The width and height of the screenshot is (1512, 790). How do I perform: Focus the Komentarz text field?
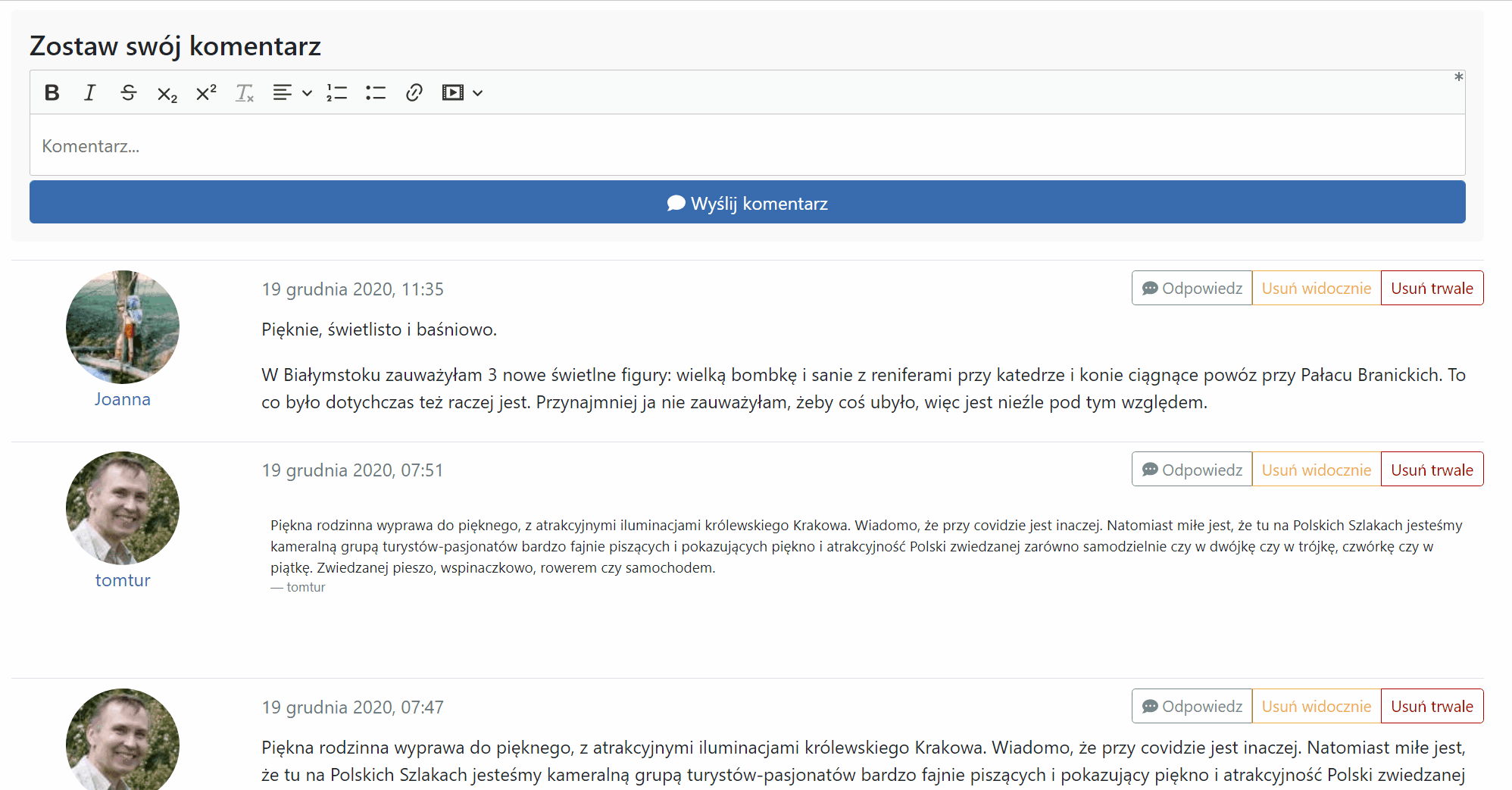[747, 145]
